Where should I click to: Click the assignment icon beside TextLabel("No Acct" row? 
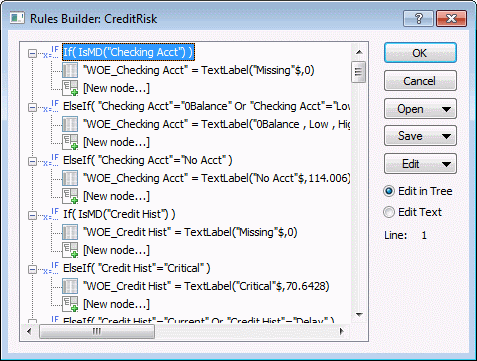(x=70, y=178)
